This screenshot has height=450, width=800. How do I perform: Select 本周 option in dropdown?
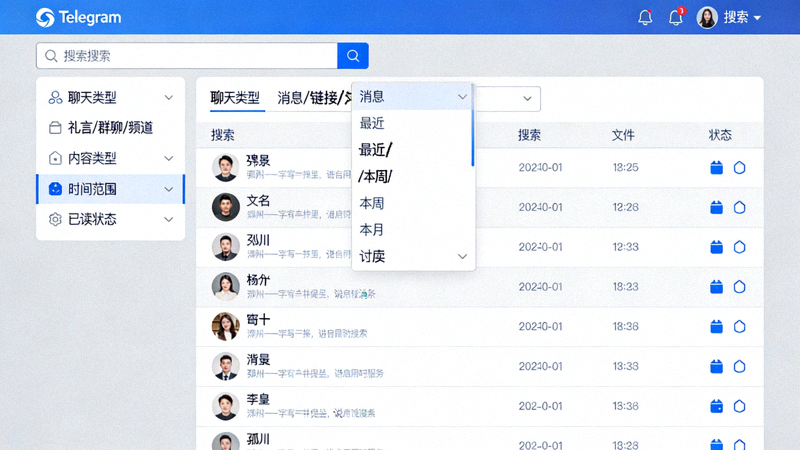point(412,204)
